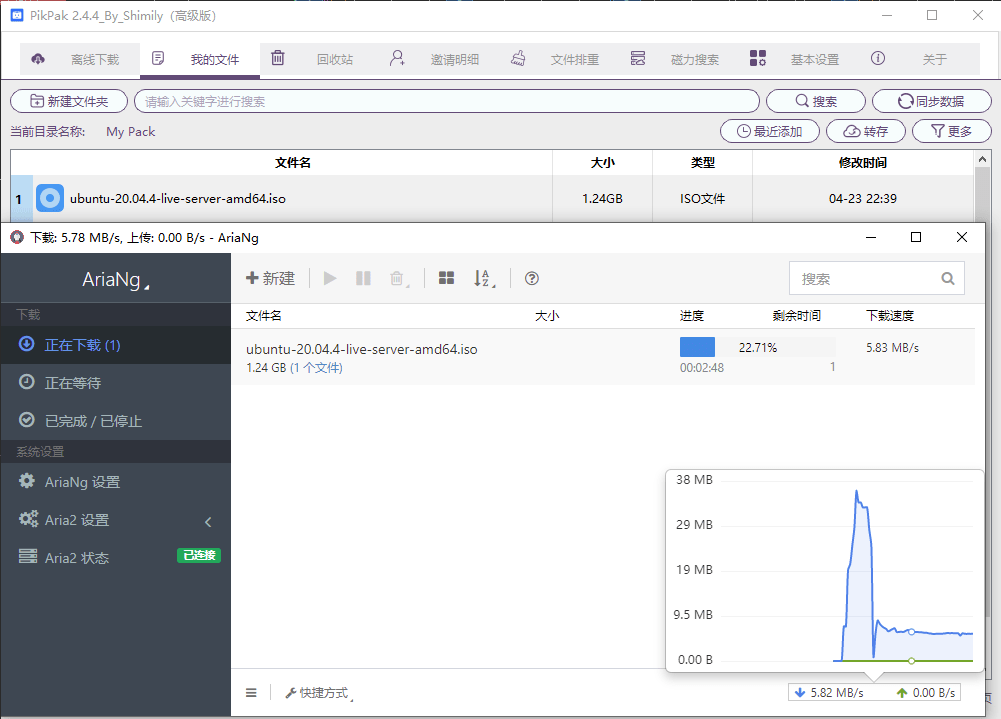The image size is (1001, 719).
Task: Pause the download with the pause icon
Action: [x=363, y=278]
